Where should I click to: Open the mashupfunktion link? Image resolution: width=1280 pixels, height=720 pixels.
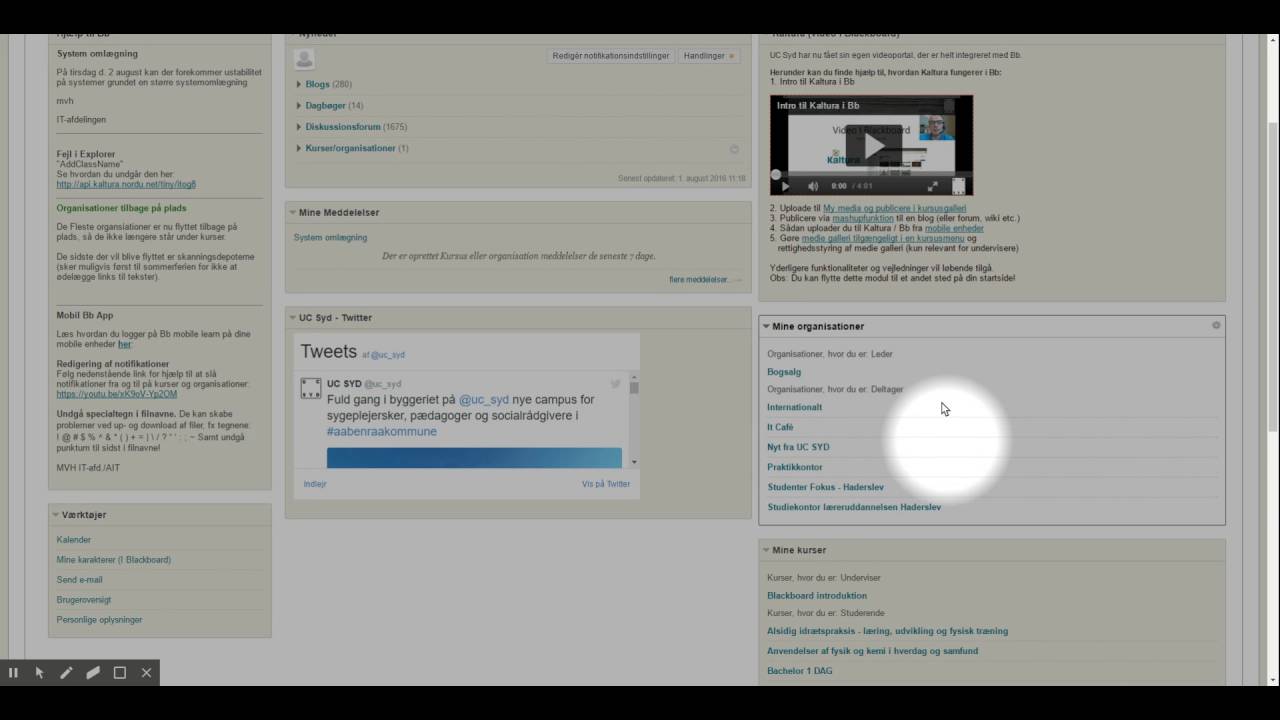(863, 218)
